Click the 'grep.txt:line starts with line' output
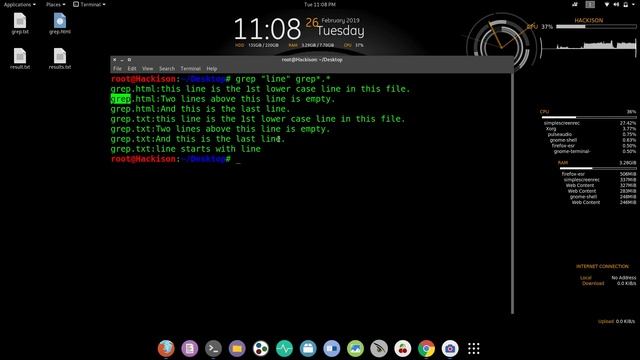640x360 pixels. tap(186, 149)
